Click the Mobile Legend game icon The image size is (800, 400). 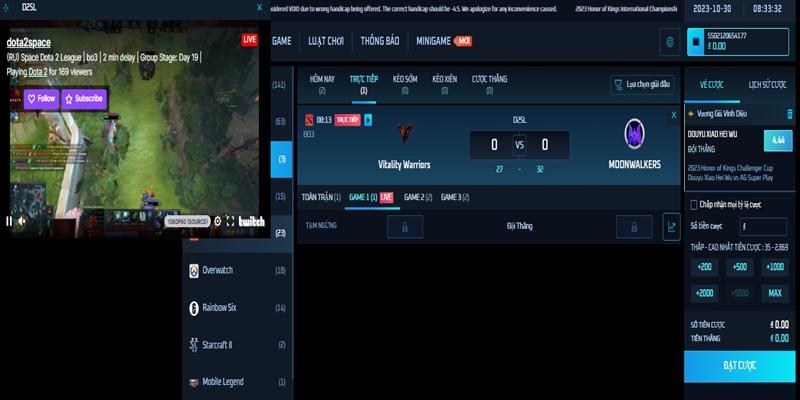[x=194, y=382]
